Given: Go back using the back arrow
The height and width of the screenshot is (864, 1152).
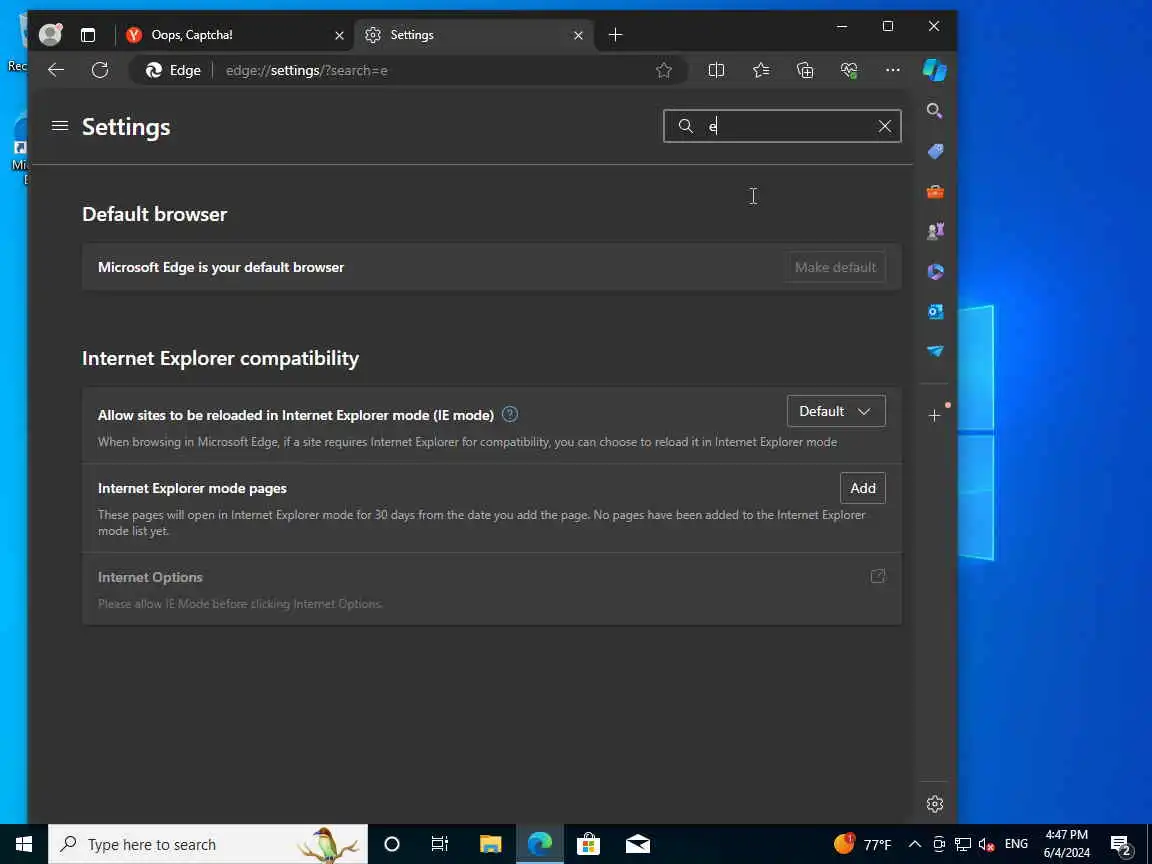Looking at the screenshot, I should tap(56, 70).
